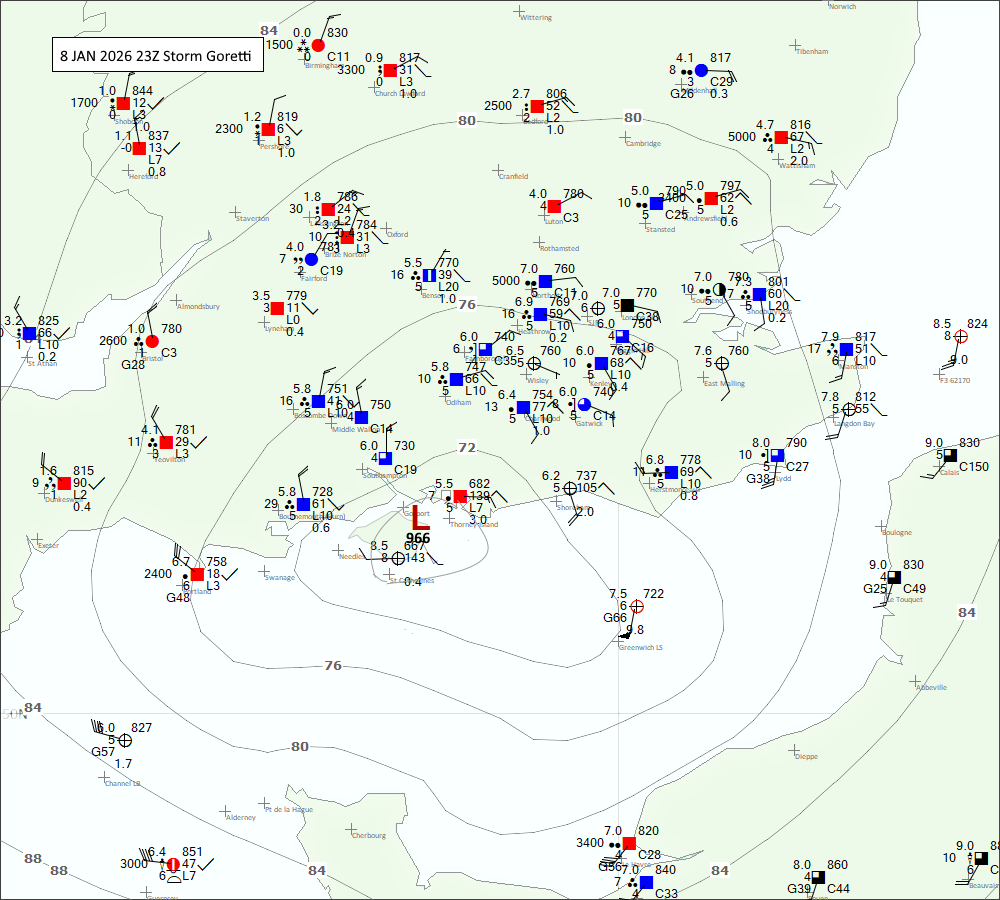Click the Gatwick half-filled blue circle marker
This screenshot has height=900, width=1000.
coord(584,404)
